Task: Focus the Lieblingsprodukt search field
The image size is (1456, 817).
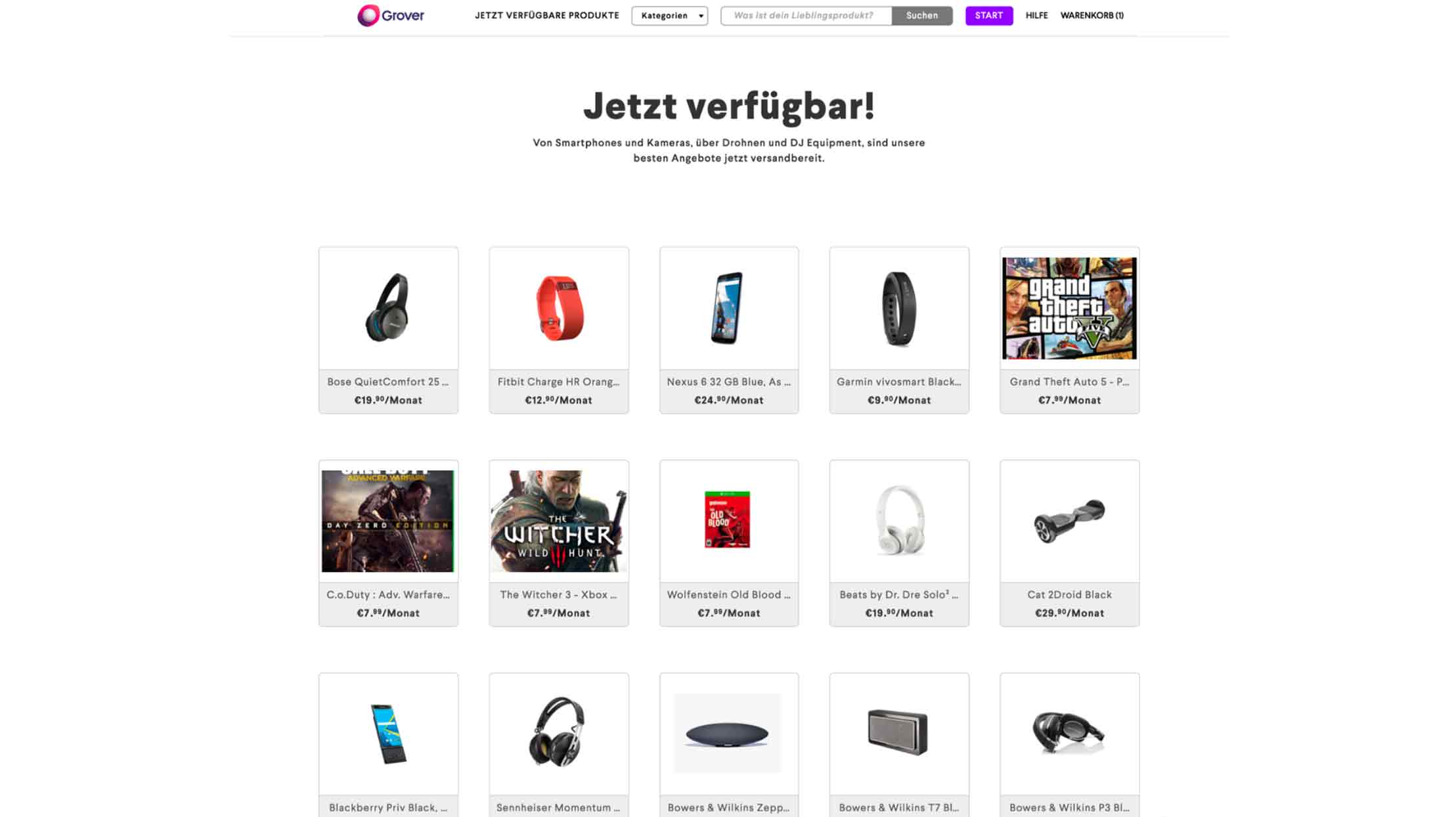Action: pos(806,16)
